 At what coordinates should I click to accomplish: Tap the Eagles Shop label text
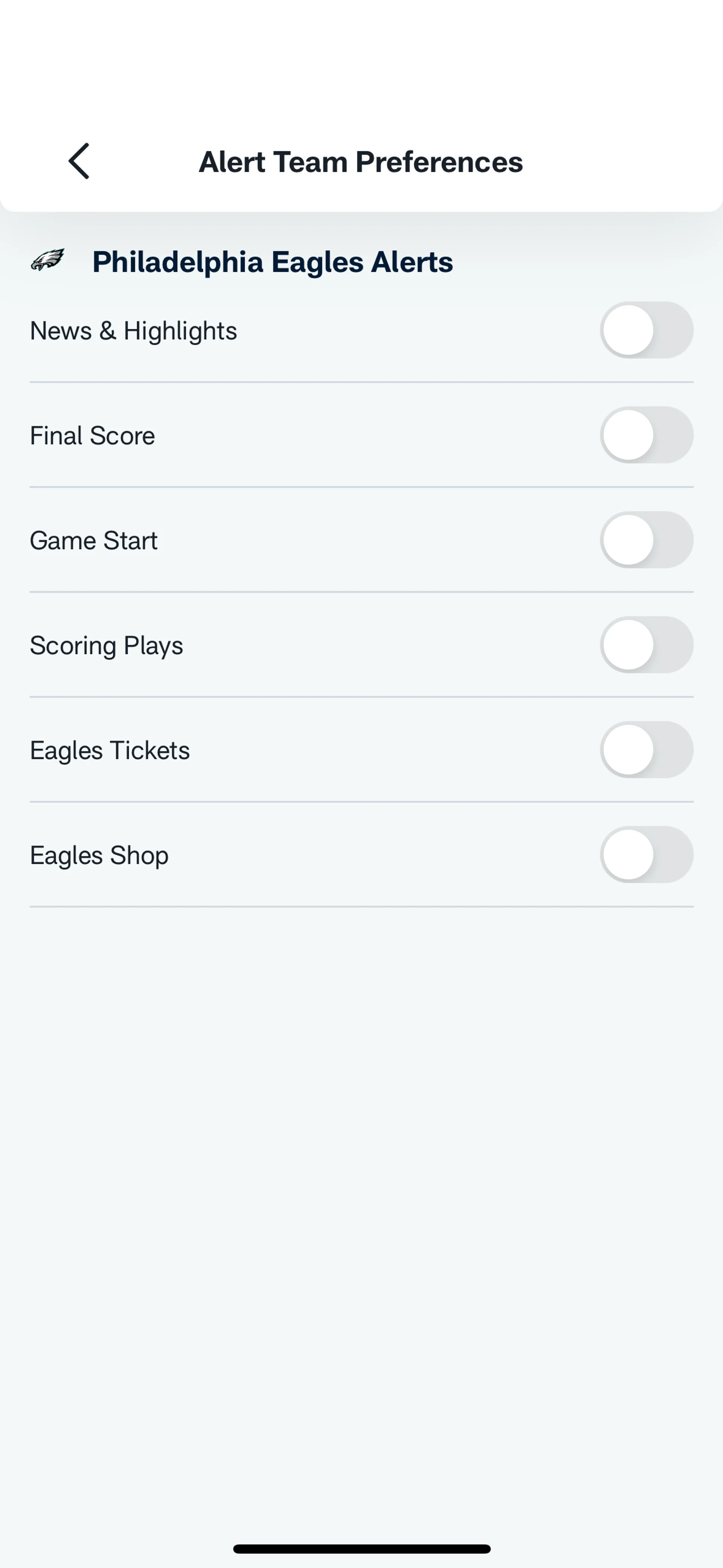click(x=99, y=855)
